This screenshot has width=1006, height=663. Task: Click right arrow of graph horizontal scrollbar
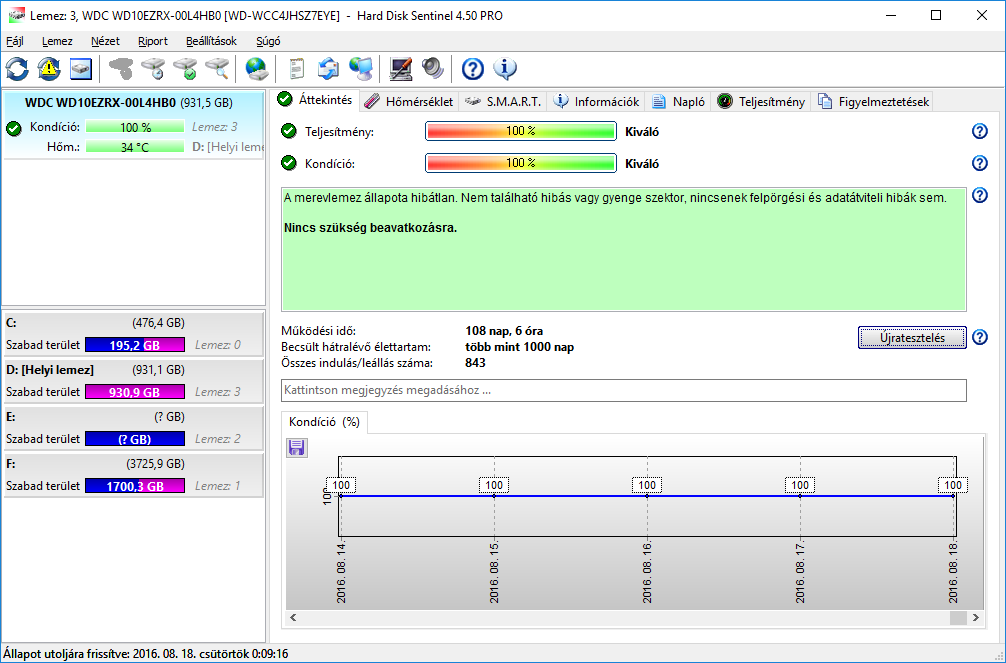pyautogui.click(x=976, y=619)
